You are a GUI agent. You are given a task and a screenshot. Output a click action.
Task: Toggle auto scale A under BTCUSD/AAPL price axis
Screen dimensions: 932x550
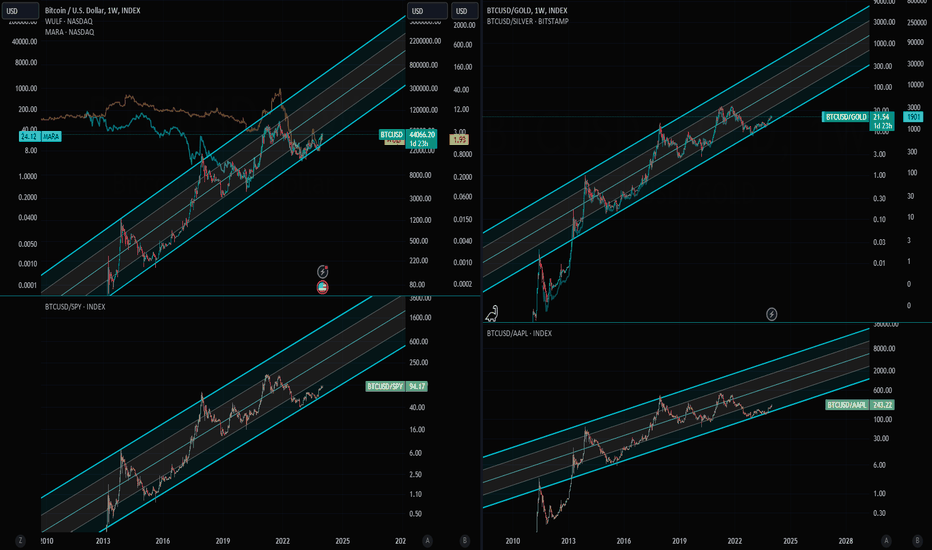(x=886, y=540)
